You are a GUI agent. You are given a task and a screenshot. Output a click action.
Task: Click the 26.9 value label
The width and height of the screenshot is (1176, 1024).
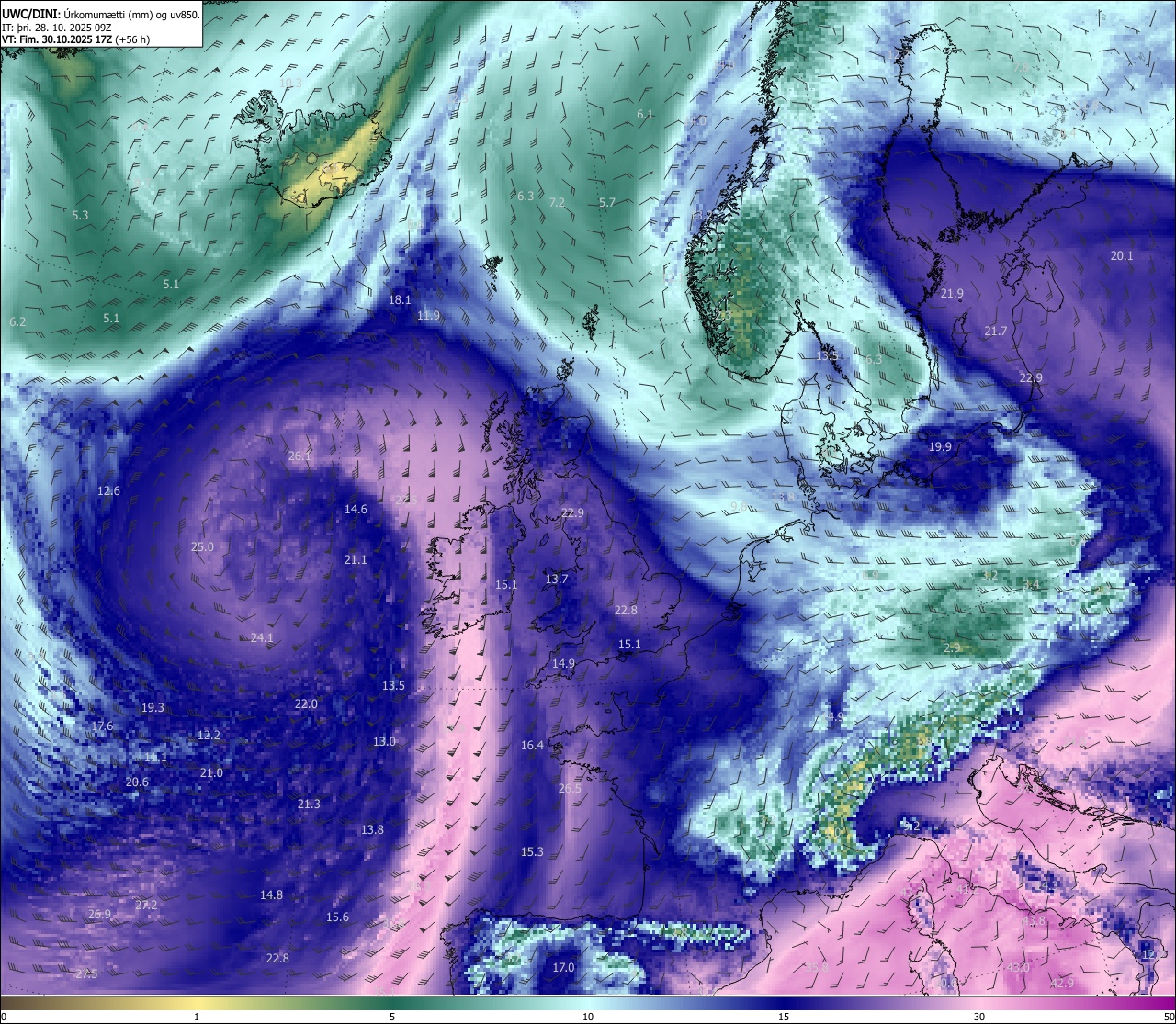(x=99, y=914)
